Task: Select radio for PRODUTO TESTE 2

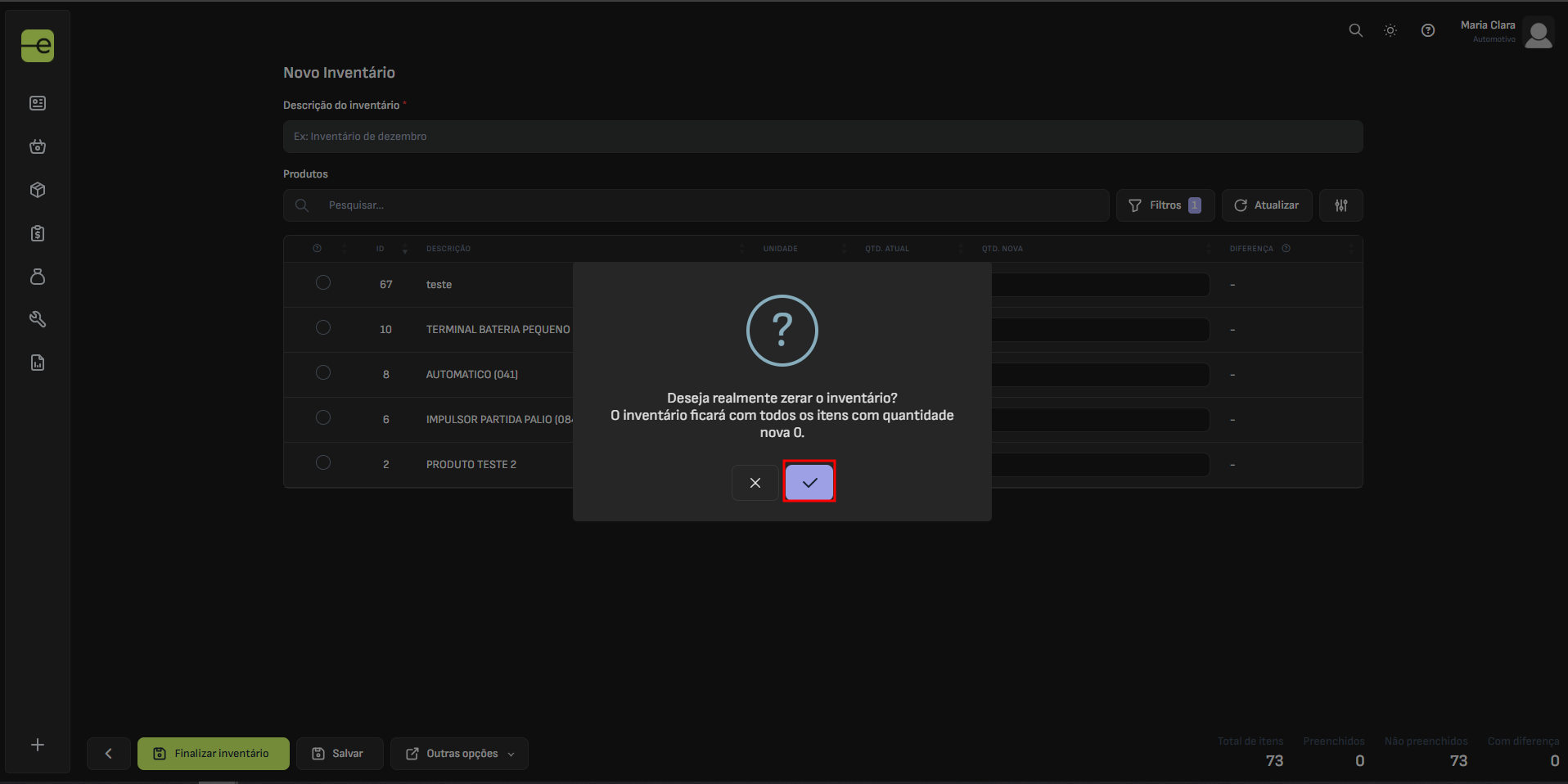Action: [x=323, y=463]
